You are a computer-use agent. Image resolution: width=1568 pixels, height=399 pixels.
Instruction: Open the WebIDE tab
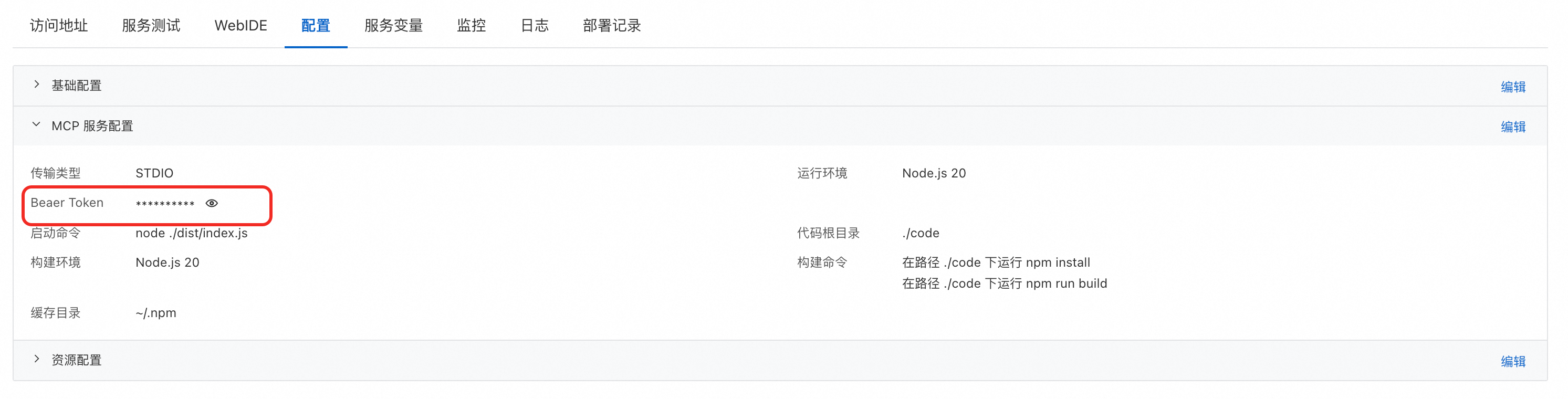pos(241,26)
